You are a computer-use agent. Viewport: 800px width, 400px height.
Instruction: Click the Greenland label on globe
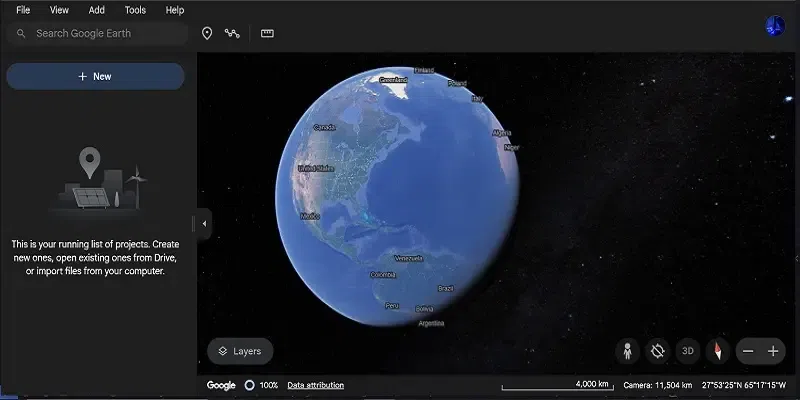pyautogui.click(x=393, y=80)
